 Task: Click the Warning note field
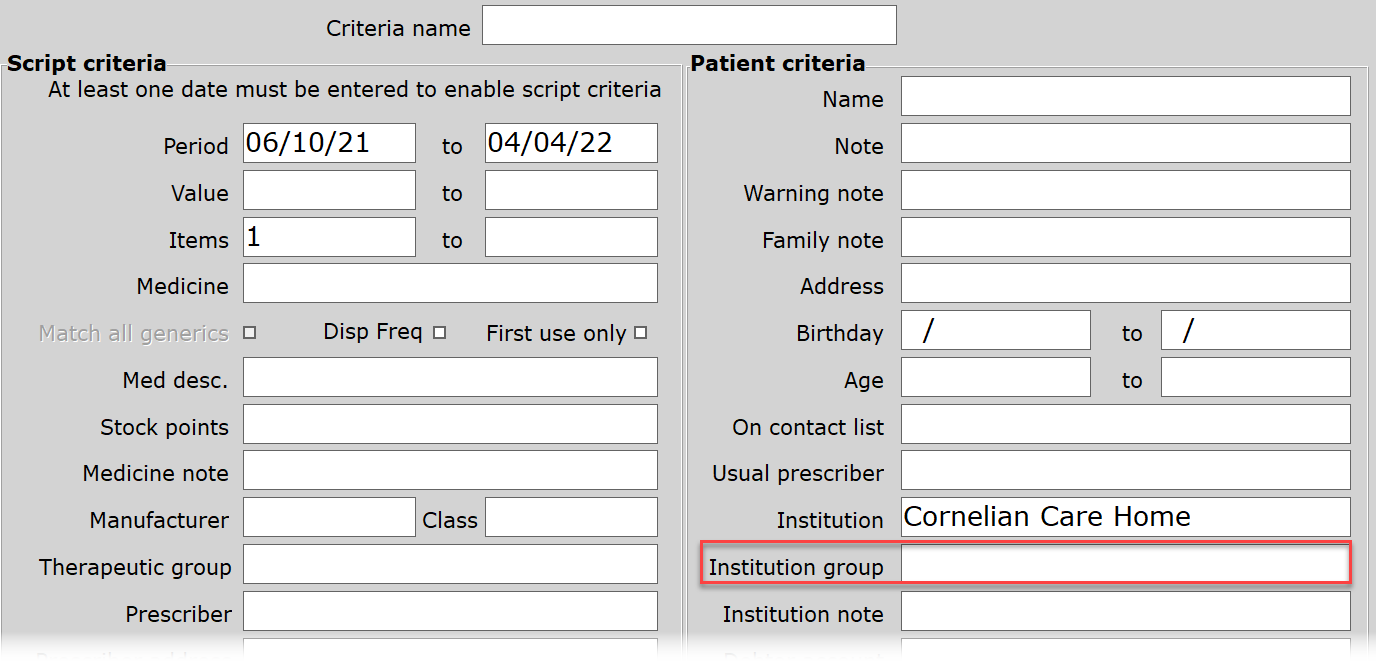(x=1125, y=190)
